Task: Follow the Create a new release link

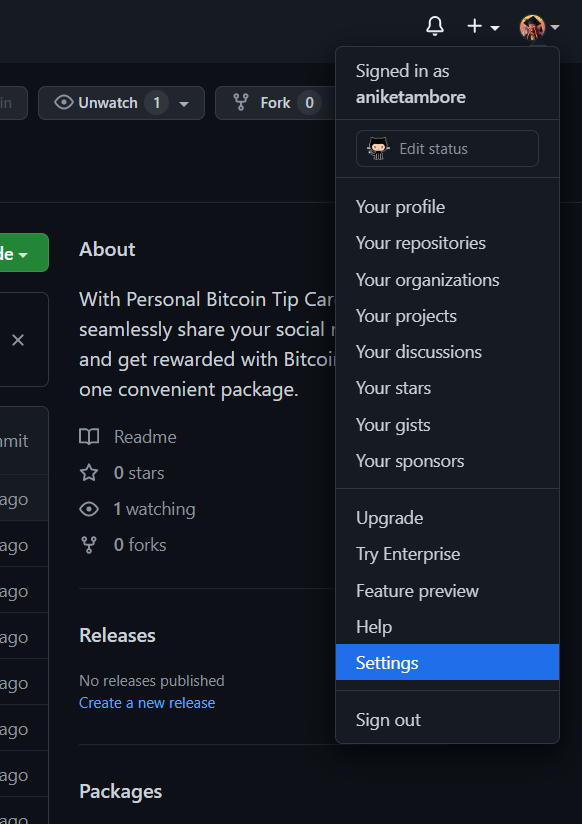Action: click(x=147, y=703)
